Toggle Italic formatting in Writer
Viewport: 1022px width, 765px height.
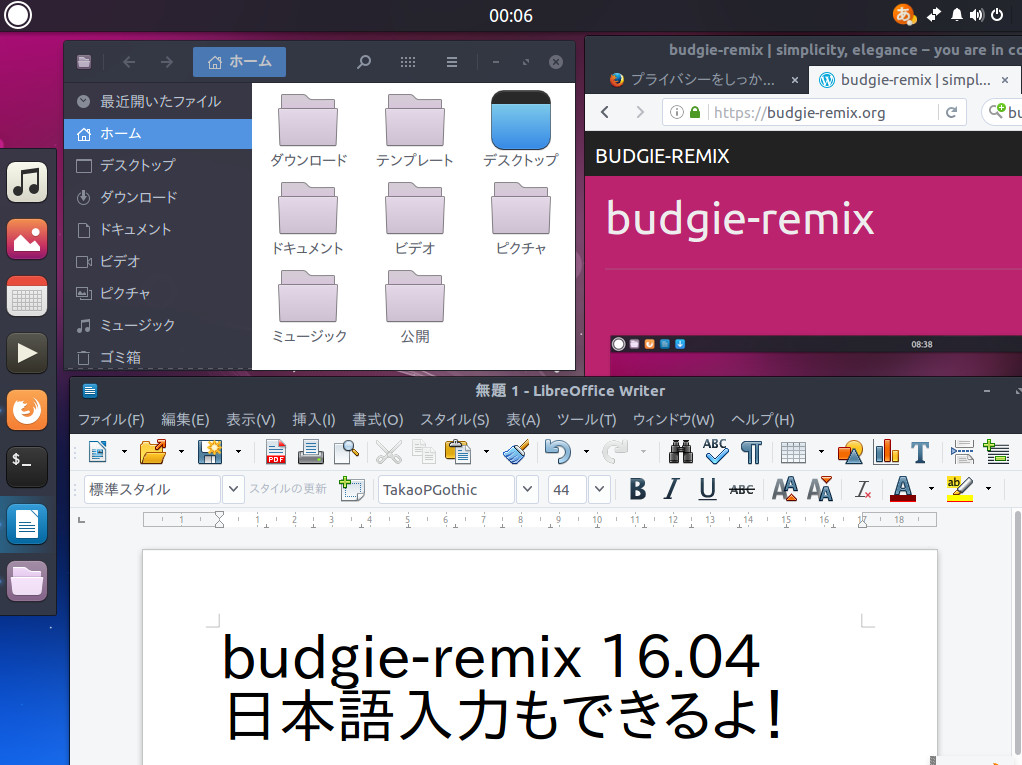point(671,489)
